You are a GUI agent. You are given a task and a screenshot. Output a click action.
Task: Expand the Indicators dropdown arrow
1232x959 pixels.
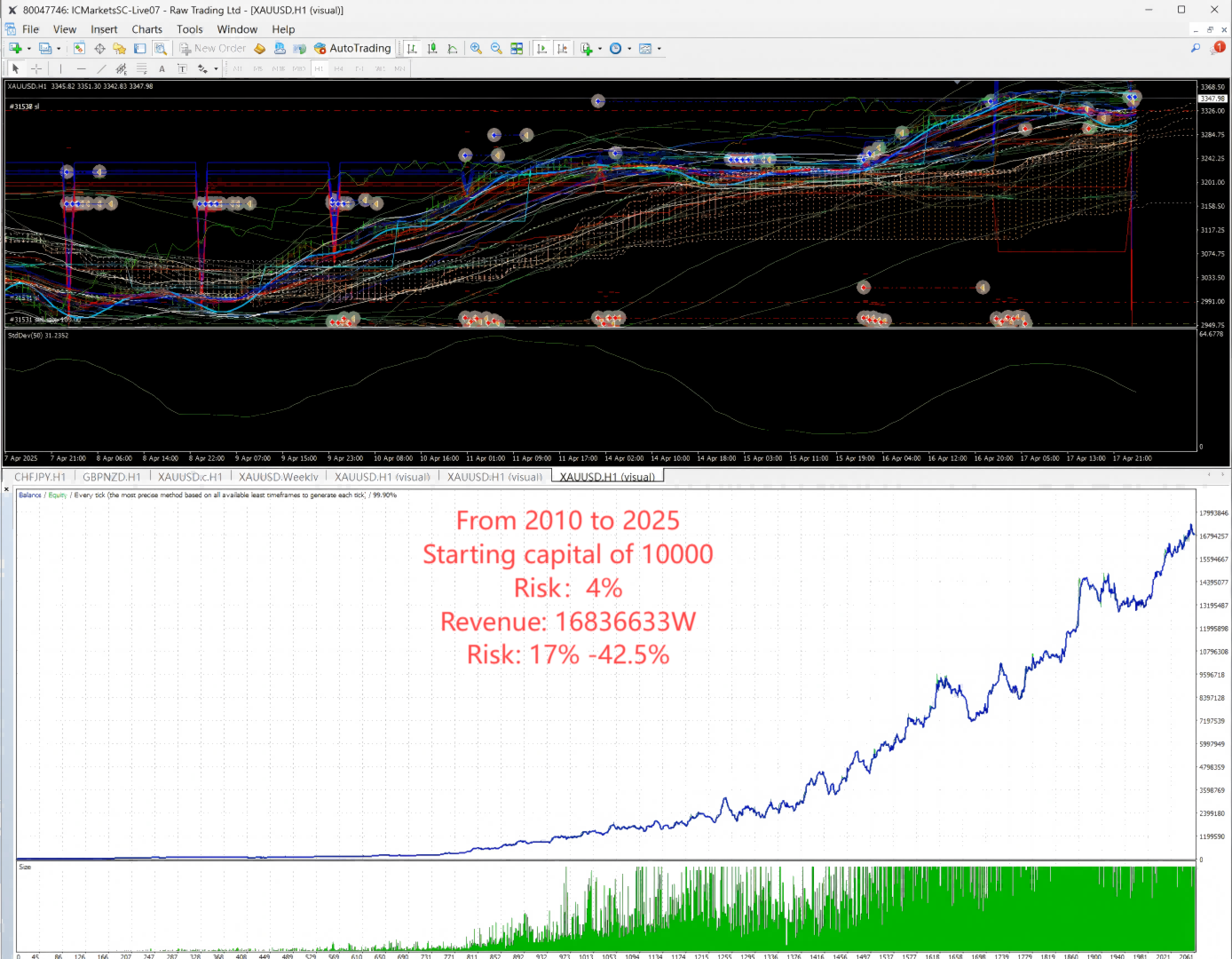tap(600, 49)
